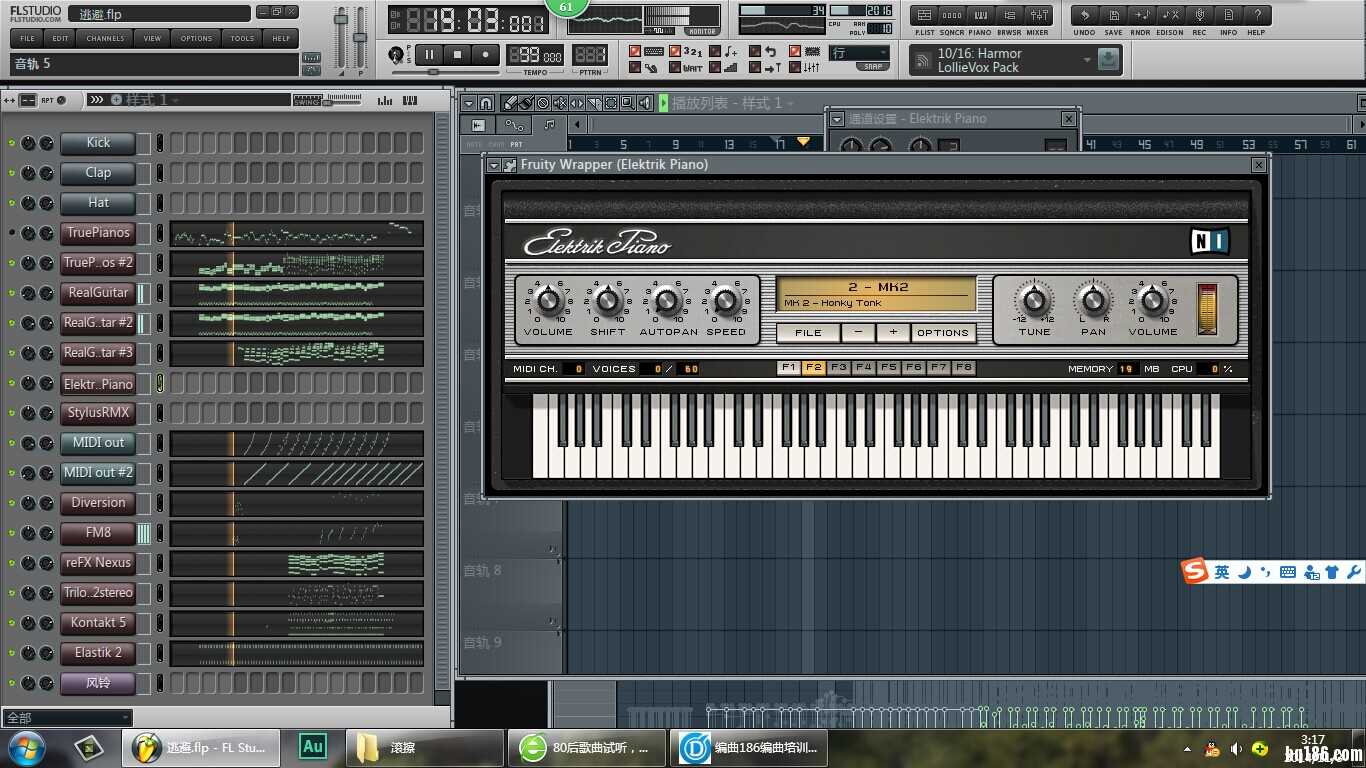Open the PIANO roll icon
This screenshot has height=768, width=1366.
coord(981,15)
